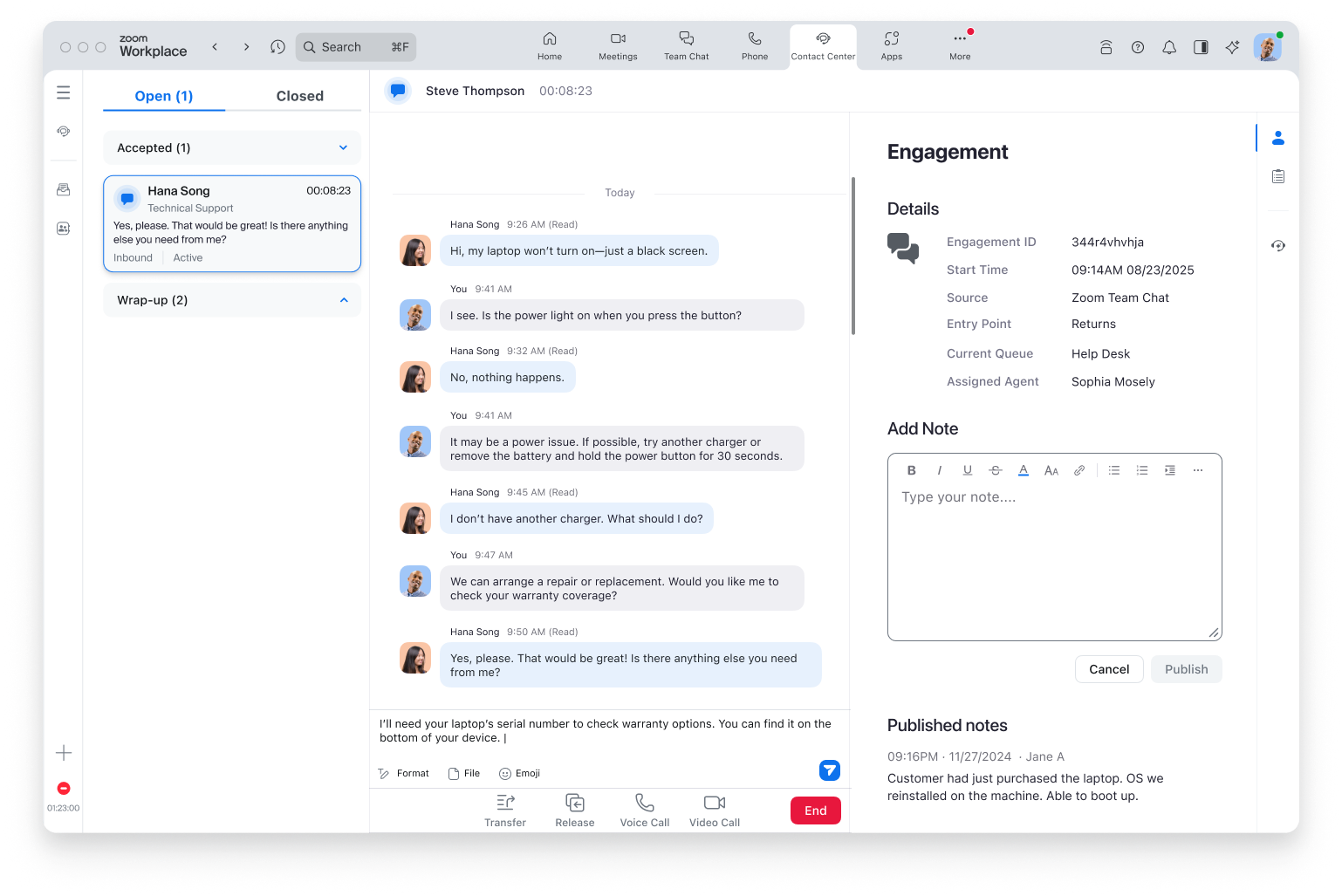Select the Engagements headset icon in left sidebar
1342x896 pixels.
(63, 131)
